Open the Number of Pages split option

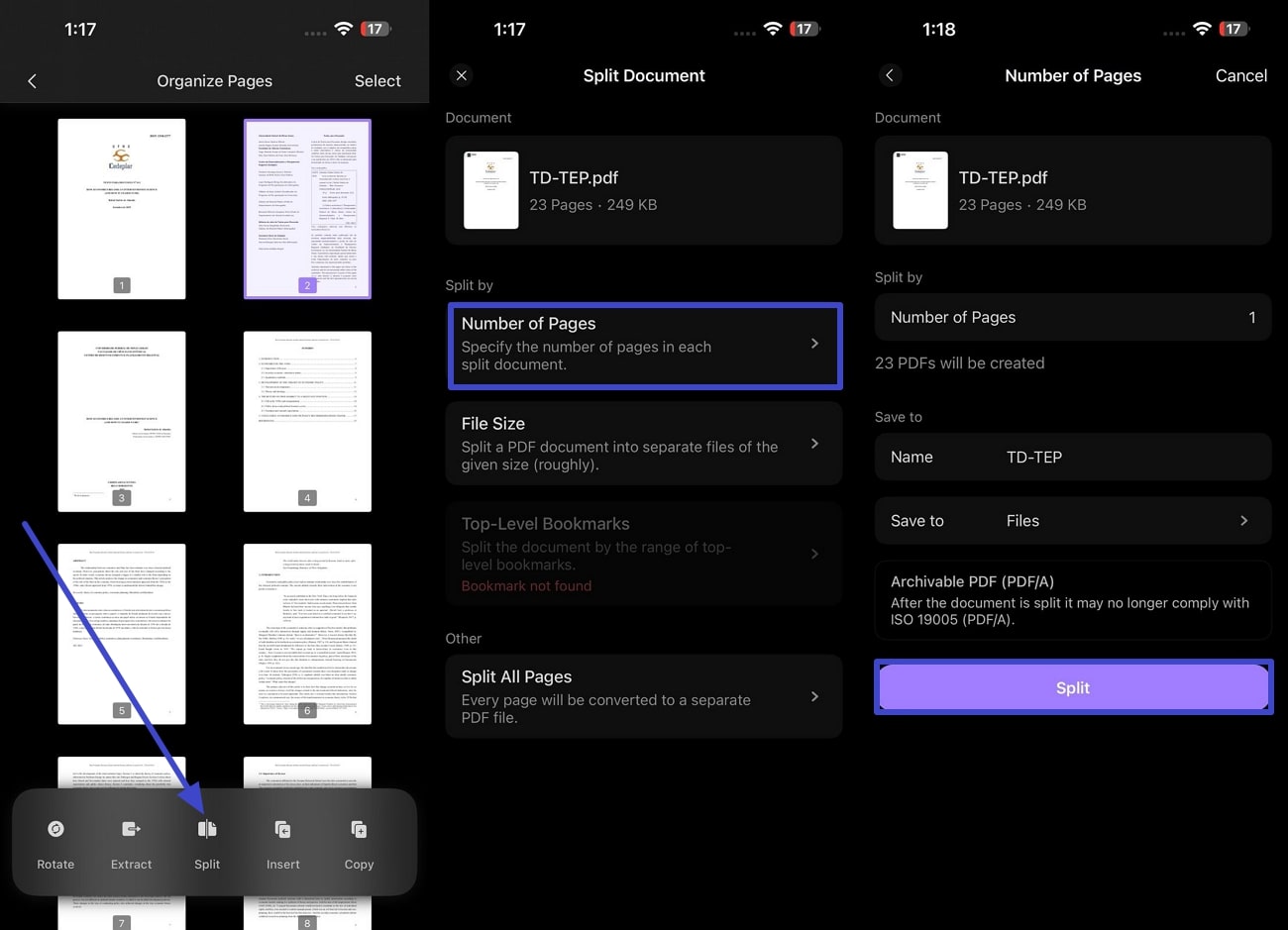(x=644, y=346)
